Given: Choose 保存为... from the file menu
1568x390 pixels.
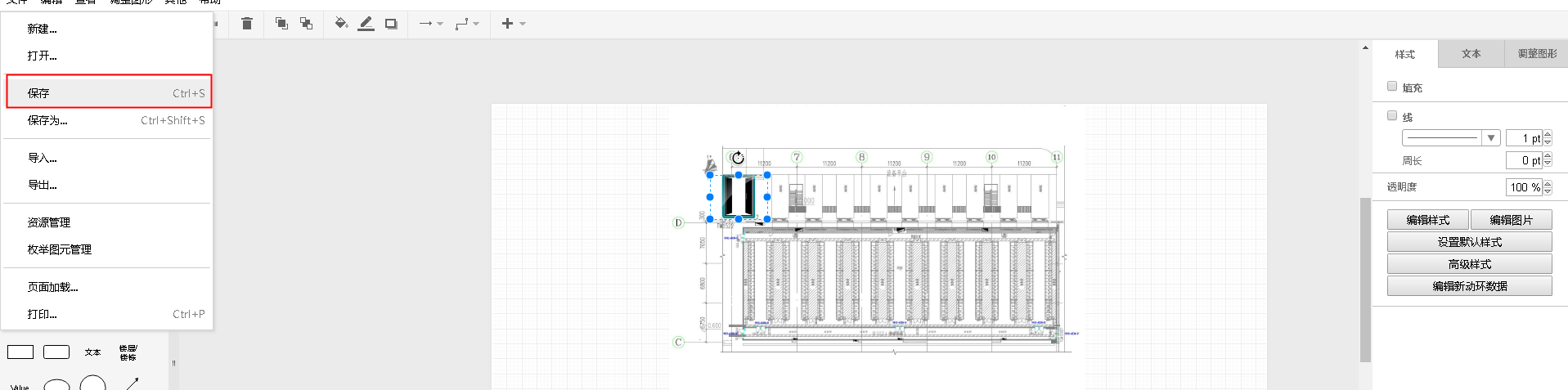Looking at the screenshot, I should click(107, 120).
